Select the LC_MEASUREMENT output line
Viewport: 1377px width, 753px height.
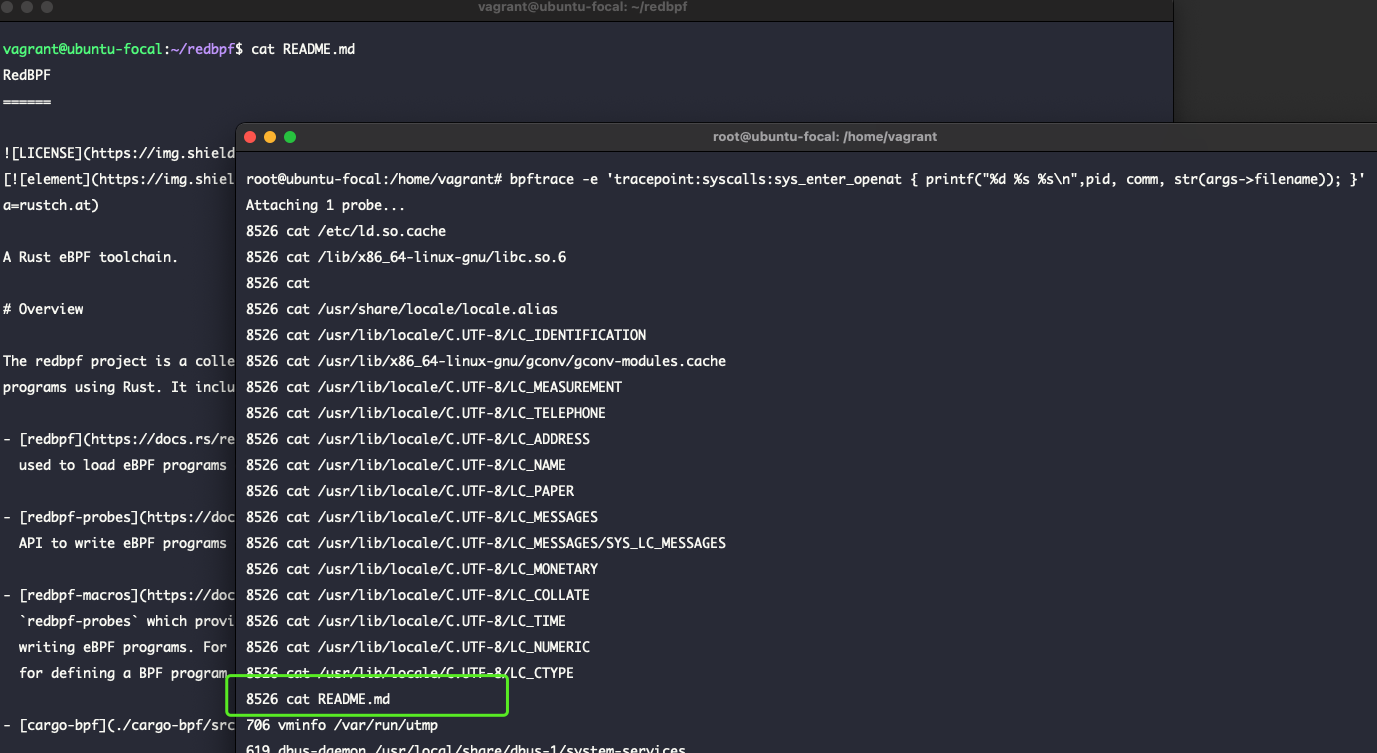434,387
